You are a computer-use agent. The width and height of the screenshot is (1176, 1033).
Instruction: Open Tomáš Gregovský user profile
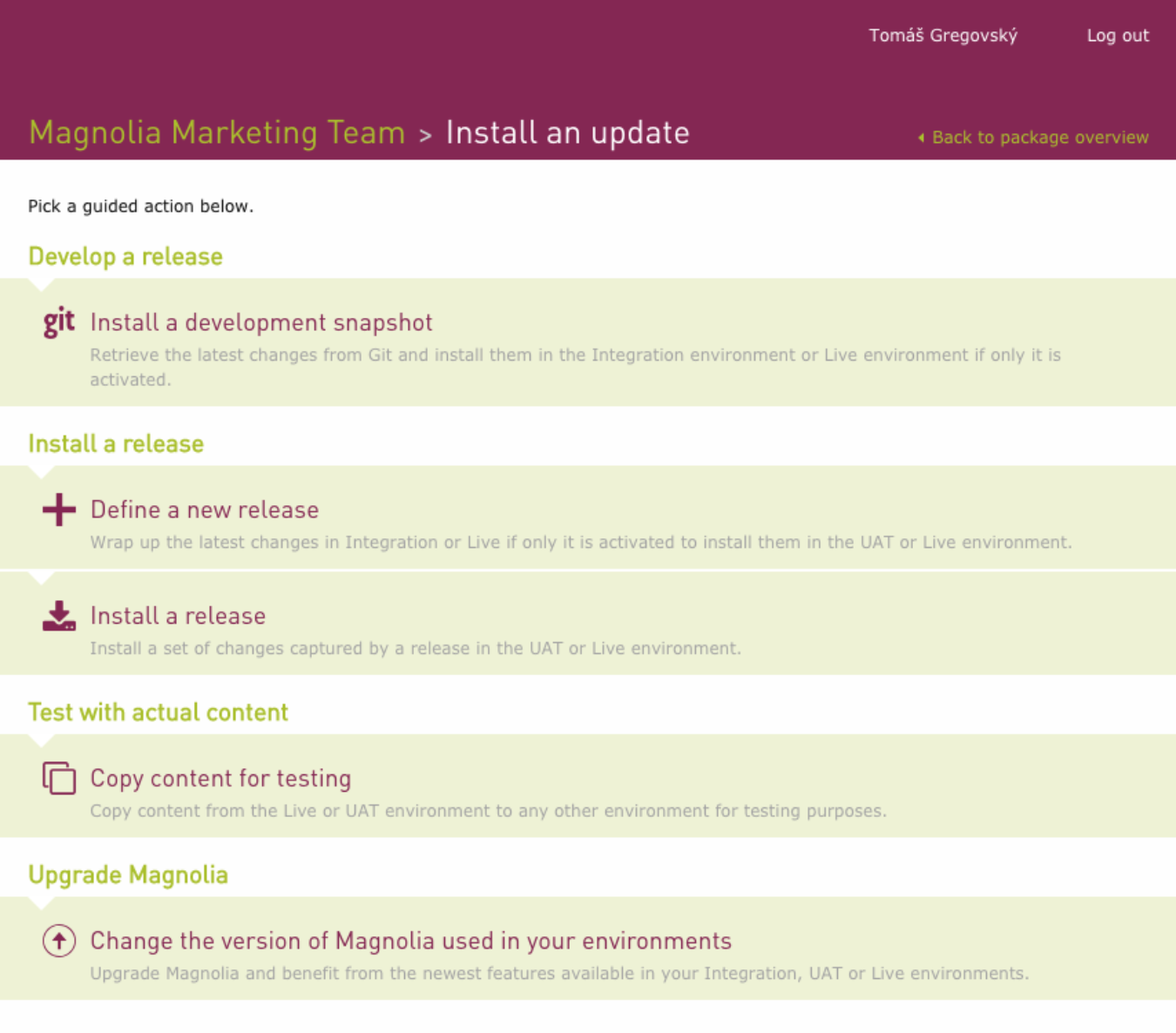(943, 36)
